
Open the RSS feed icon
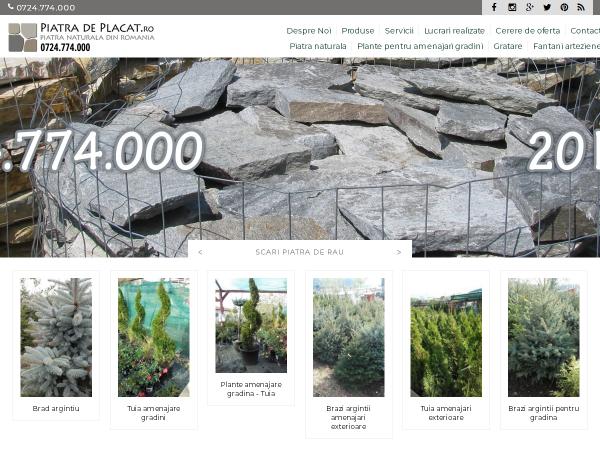point(581,7)
